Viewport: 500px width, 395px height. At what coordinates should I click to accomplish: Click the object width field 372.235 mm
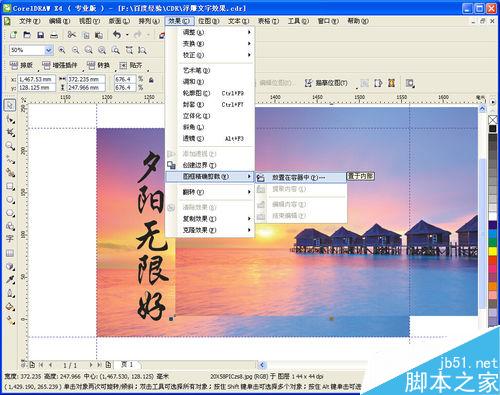point(86,79)
